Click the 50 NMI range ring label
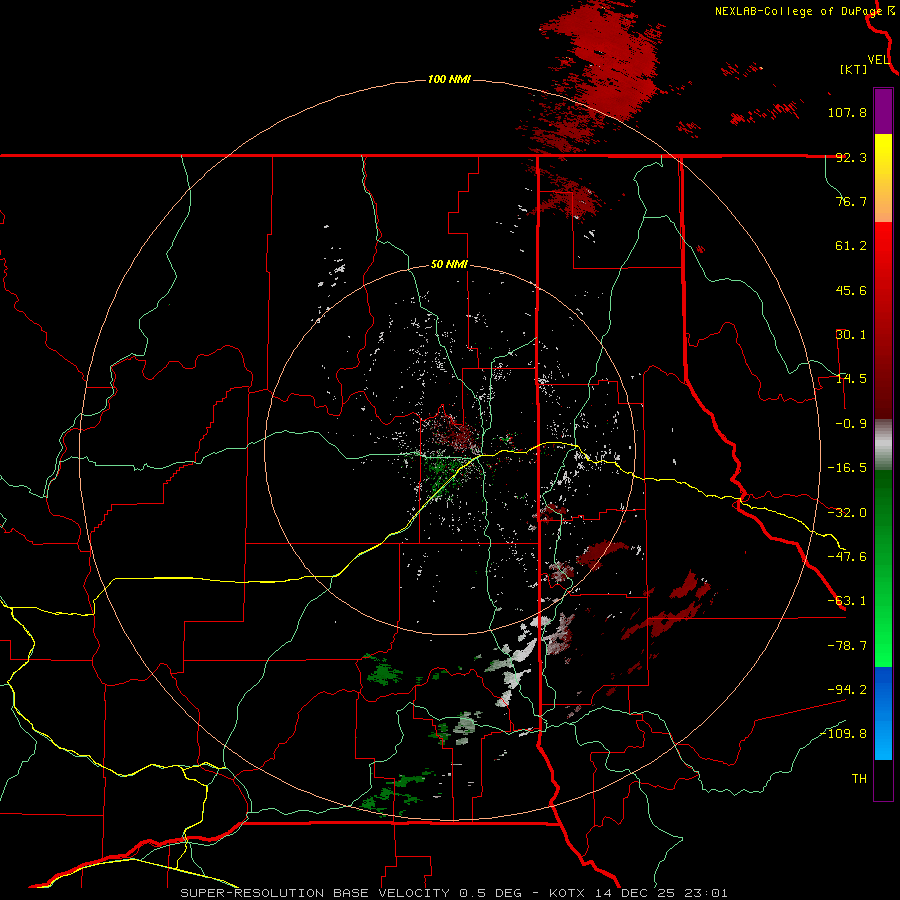 coord(449,265)
